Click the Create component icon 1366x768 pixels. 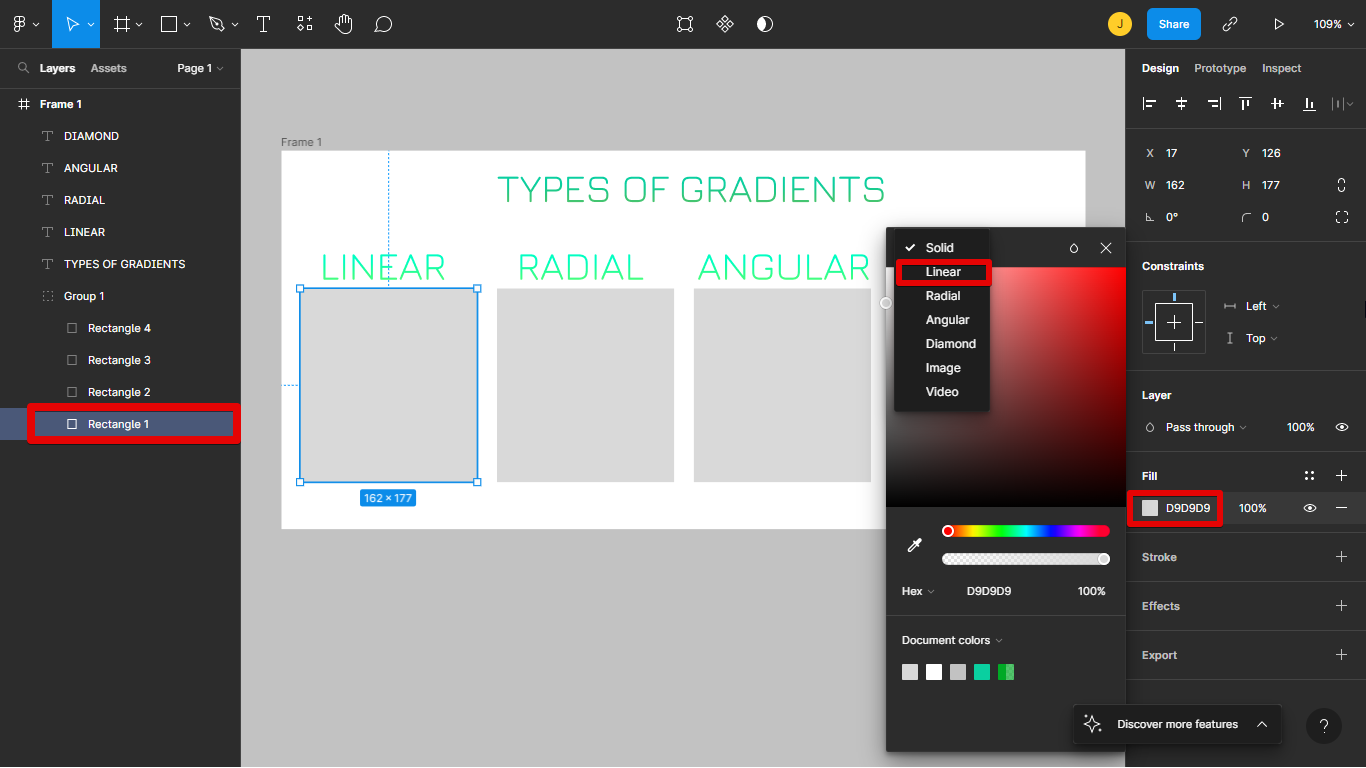click(x=725, y=24)
